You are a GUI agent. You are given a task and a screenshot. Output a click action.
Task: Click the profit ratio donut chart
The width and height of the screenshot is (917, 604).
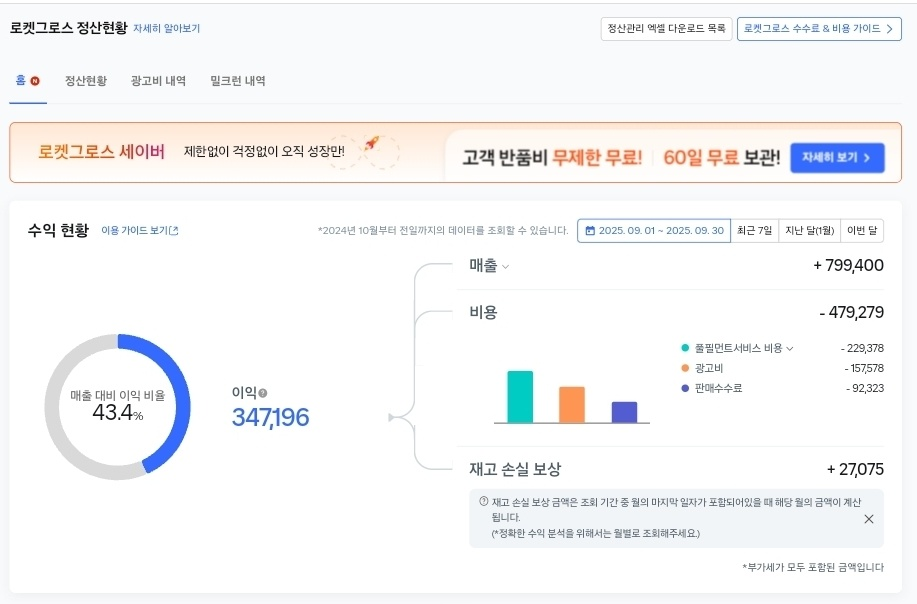point(118,407)
